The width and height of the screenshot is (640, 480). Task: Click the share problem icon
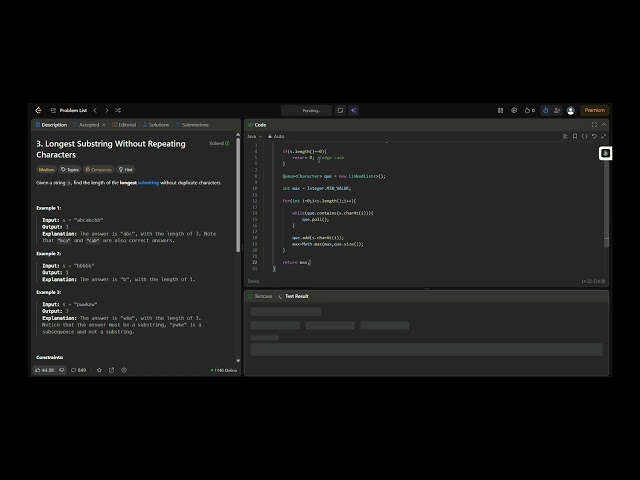(111, 370)
